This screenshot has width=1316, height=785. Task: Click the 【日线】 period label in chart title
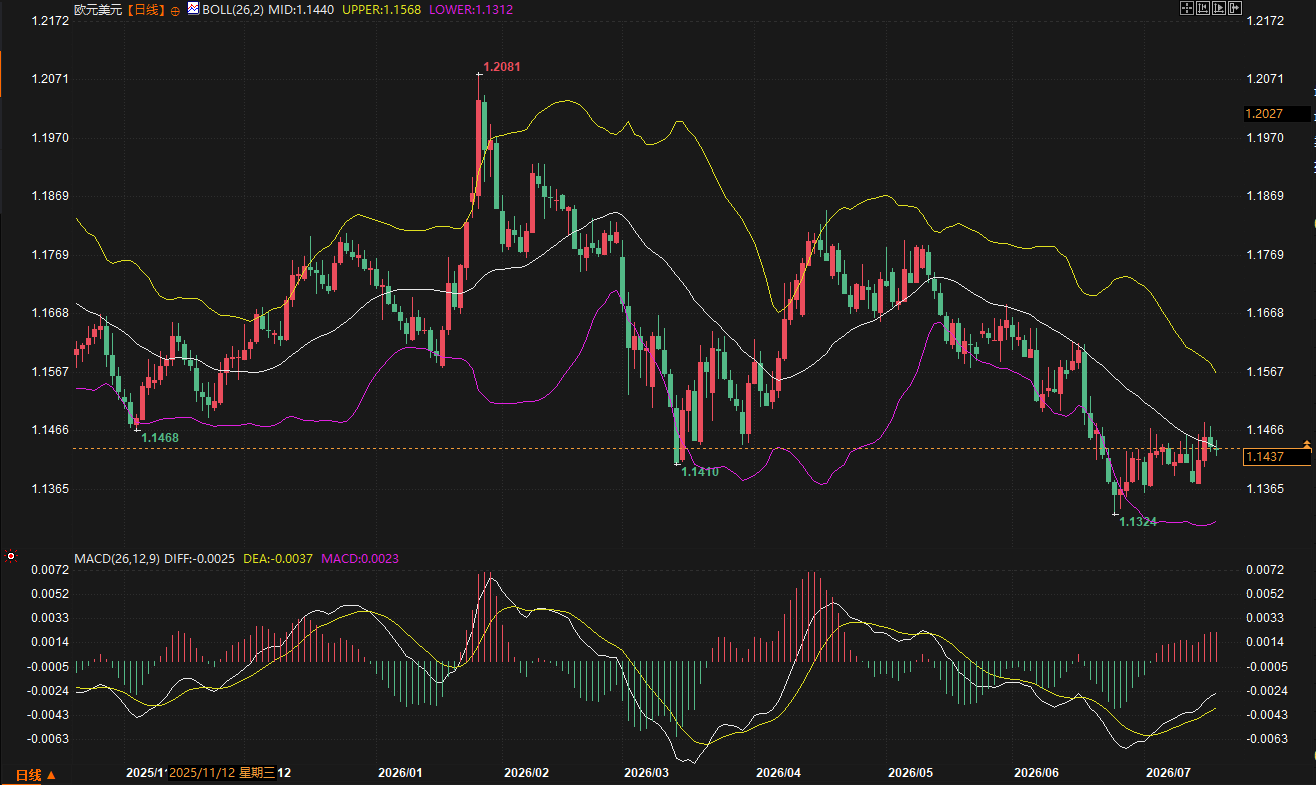point(146,10)
